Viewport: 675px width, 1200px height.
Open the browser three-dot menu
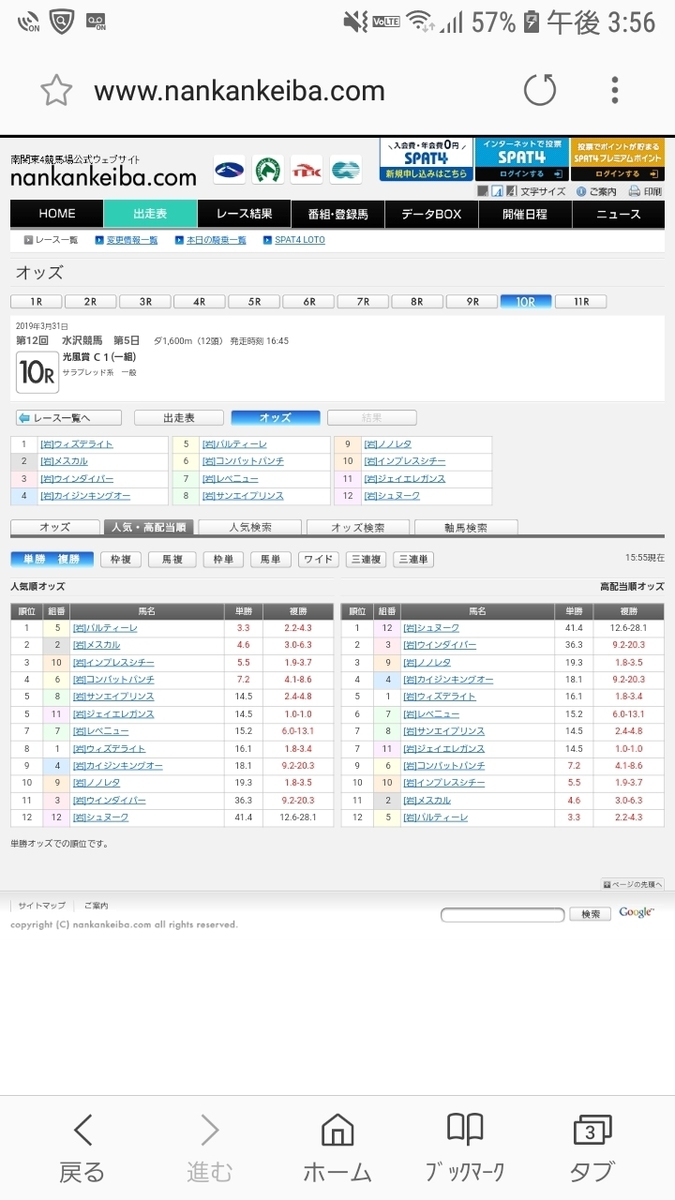[x=615, y=91]
